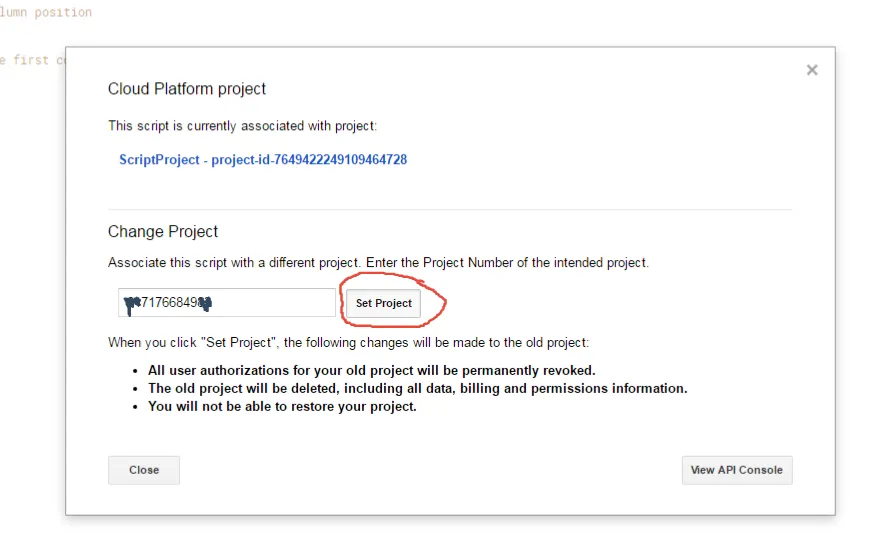Select the 'Cloud Platform project' heading
The height and width of the screenshot is (545, 878).
187,89
